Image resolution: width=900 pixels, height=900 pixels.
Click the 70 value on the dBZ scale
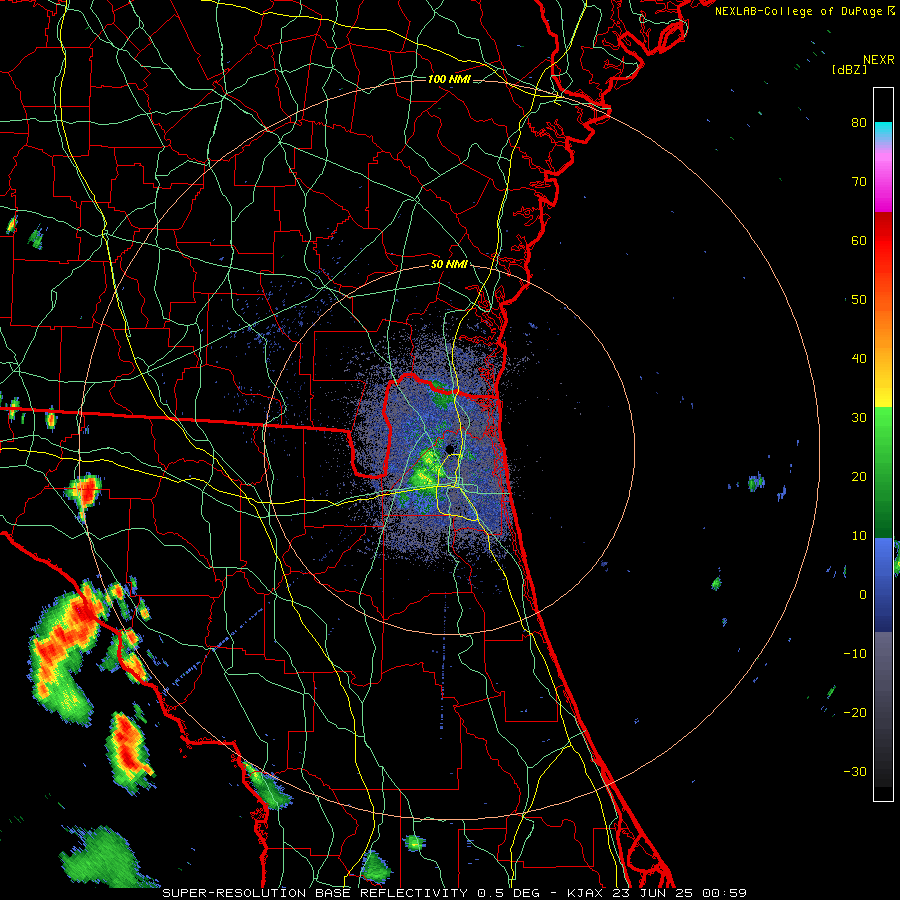(x=859, y=181)
